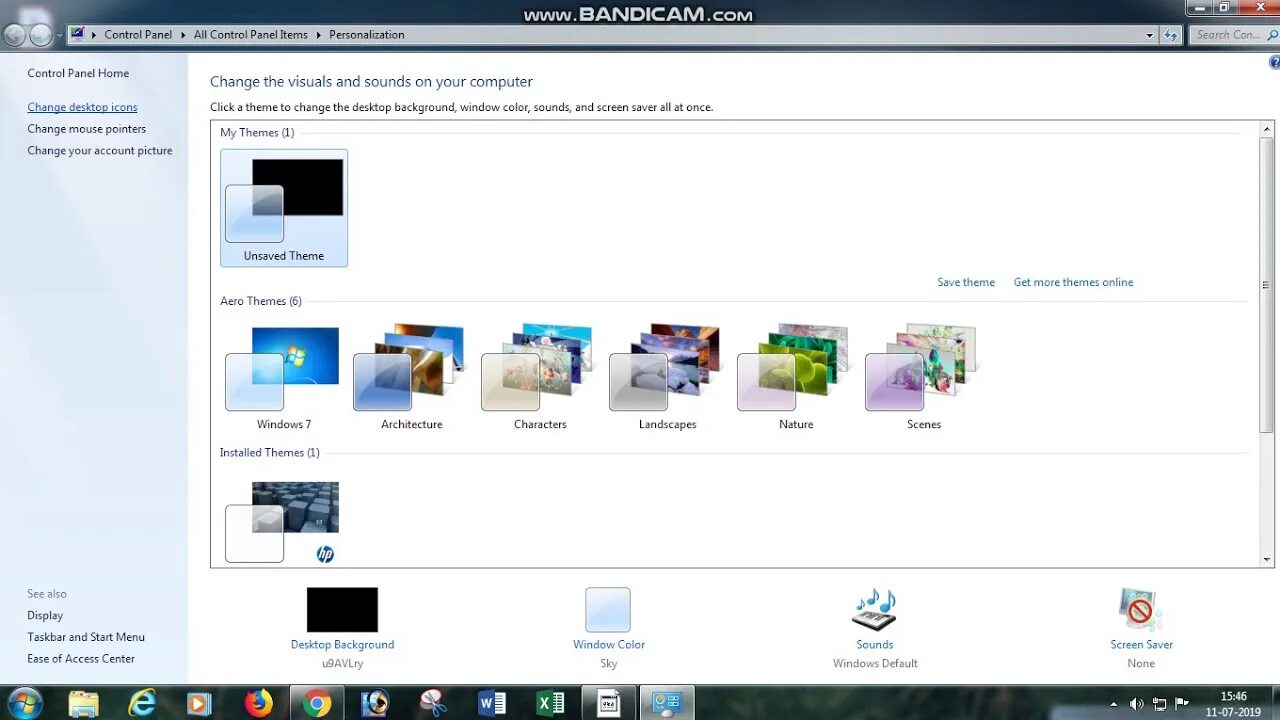
Task: Apply the Characters theme
Action: 540,376
